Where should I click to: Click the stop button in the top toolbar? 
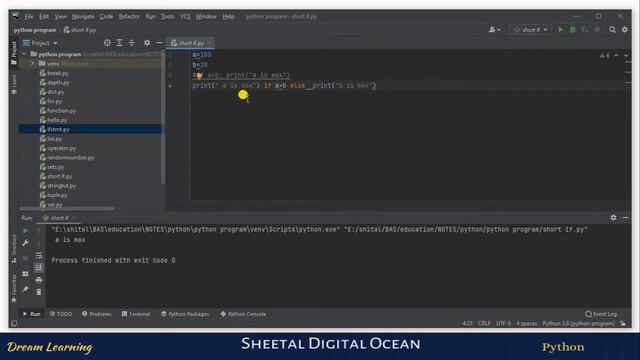tap(597, 30)
